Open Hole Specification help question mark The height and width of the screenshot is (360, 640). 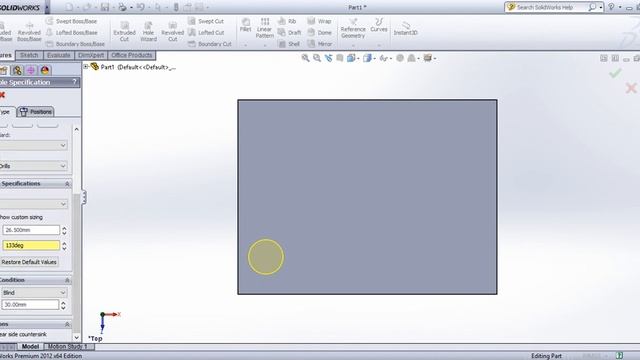click(x=75, y=82)
